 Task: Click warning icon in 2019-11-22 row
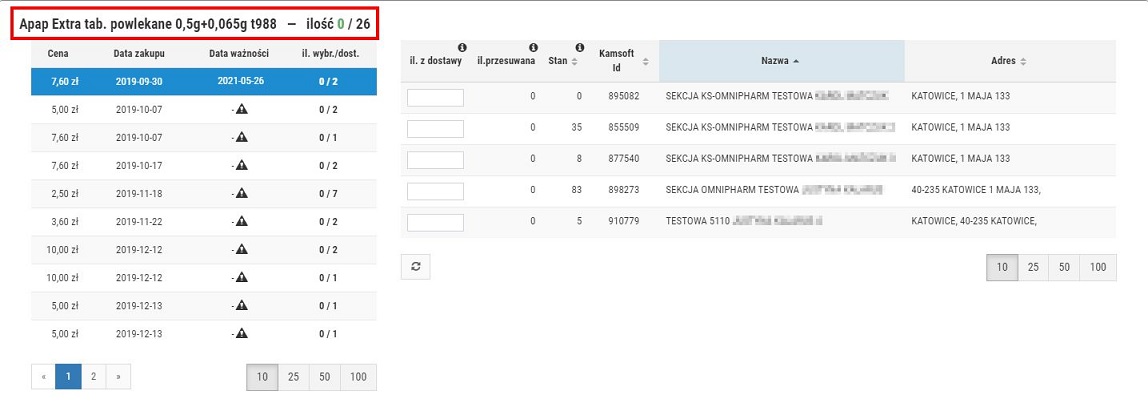tap(242, 222)
